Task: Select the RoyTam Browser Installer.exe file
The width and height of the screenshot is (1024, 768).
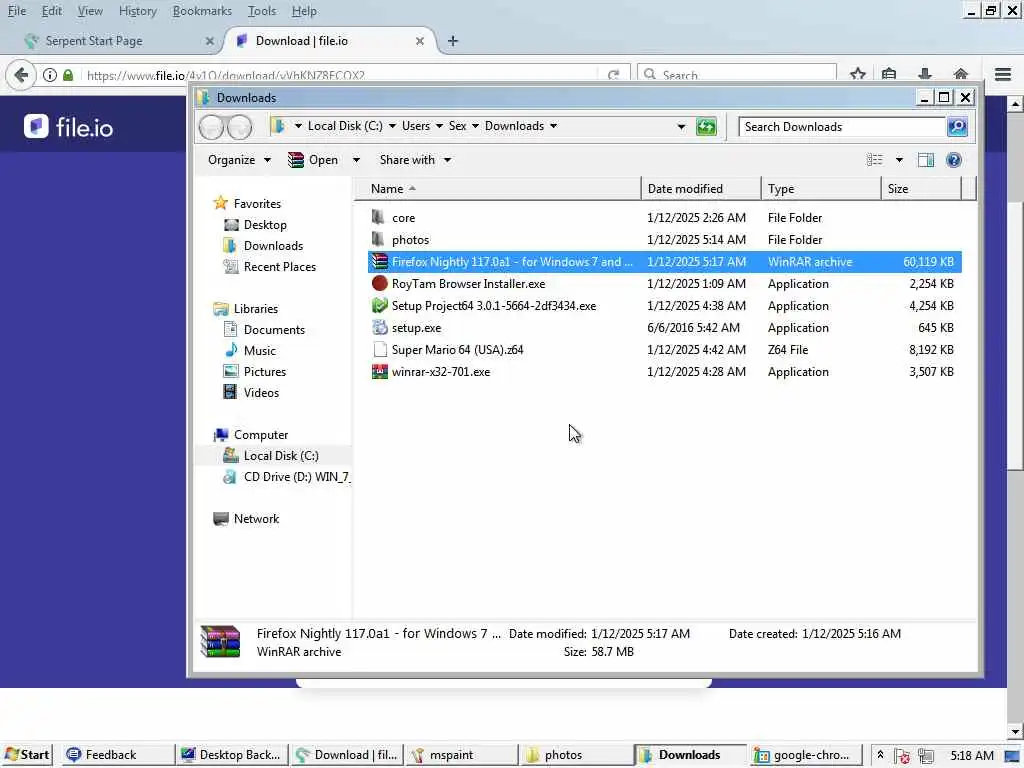Action: (665, 284)
